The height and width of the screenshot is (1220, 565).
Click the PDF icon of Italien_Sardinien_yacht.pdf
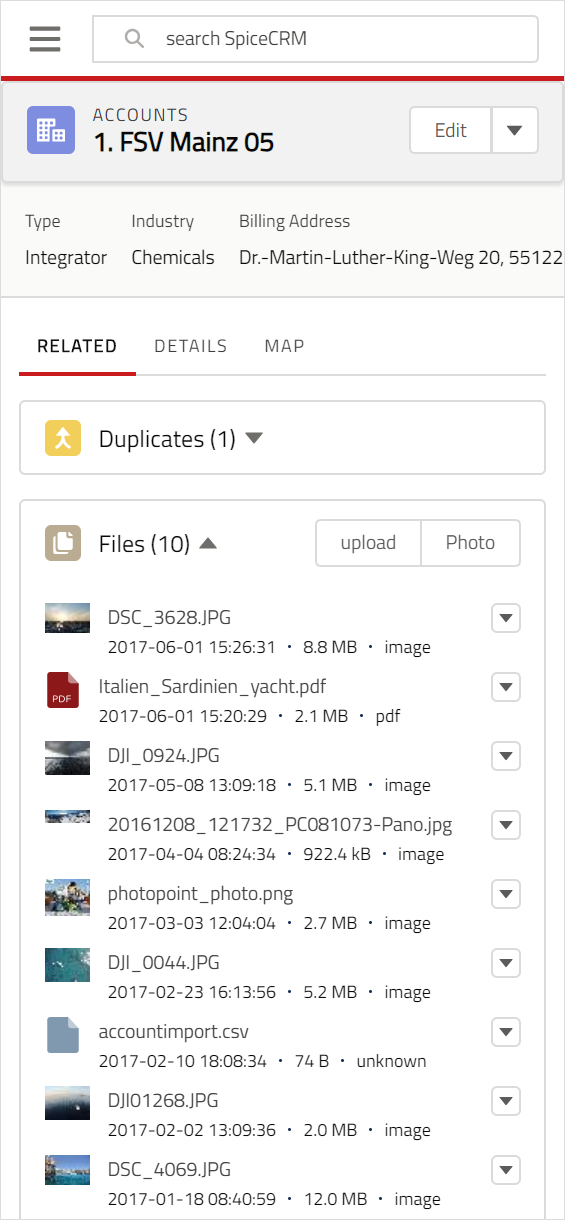click(63, 691)
